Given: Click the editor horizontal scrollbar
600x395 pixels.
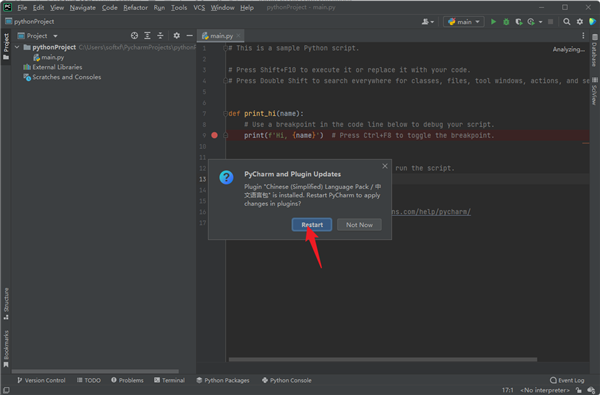Looking at the screenshot, I should [x=383, y=359].
